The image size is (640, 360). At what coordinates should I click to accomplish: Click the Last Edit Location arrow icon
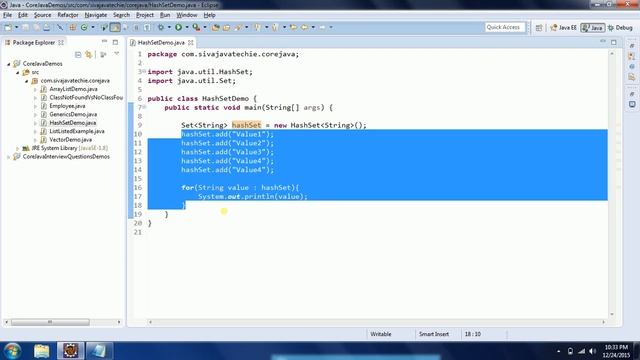tap(293, 27)
